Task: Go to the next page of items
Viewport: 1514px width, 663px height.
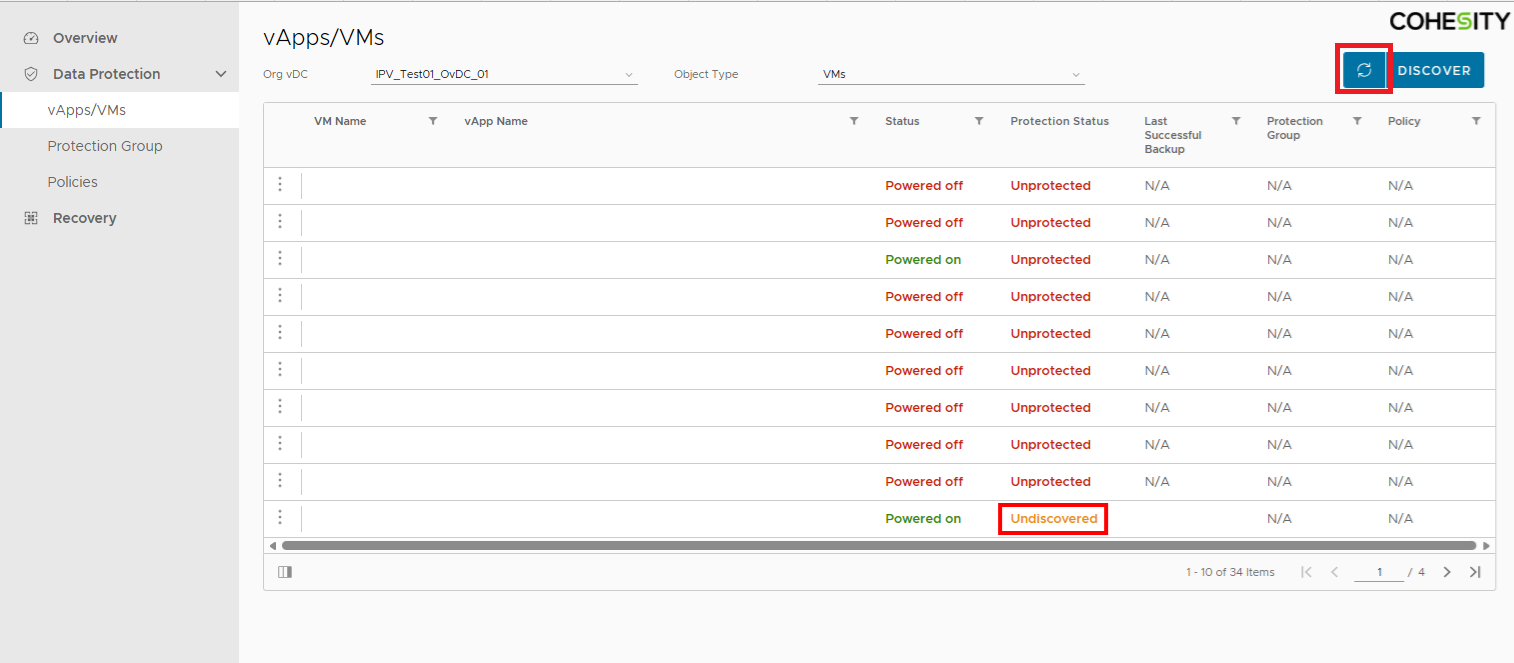Action: 1447,572
